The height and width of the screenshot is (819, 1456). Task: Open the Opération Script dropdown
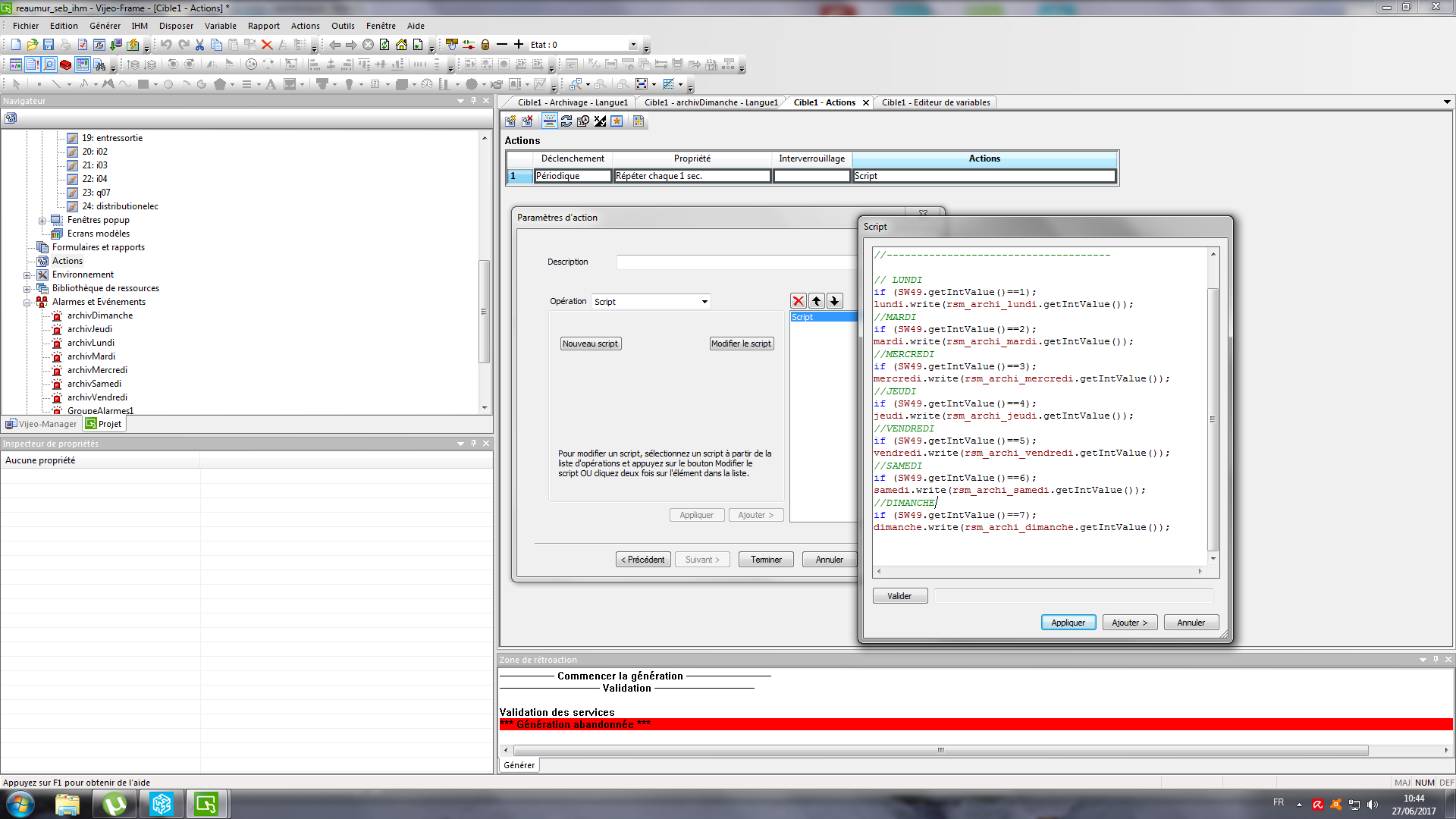pyautogui.click(x=704, y=302)
